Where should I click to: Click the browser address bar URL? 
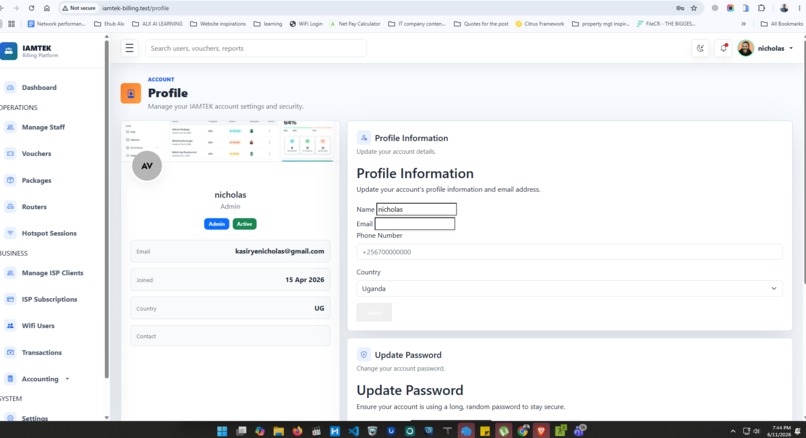[x=135, y=8]
